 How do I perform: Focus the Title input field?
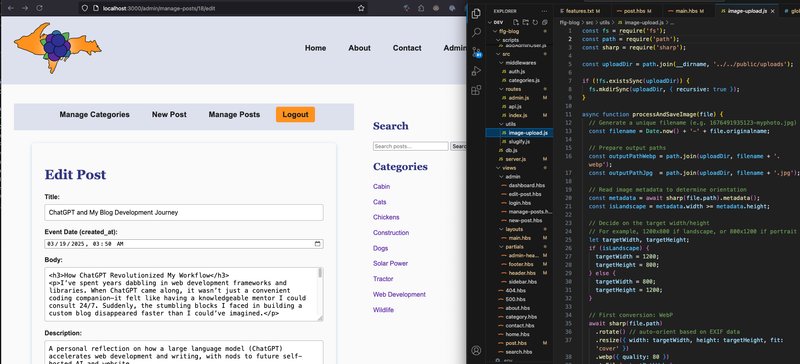click(x=184, y=212)
